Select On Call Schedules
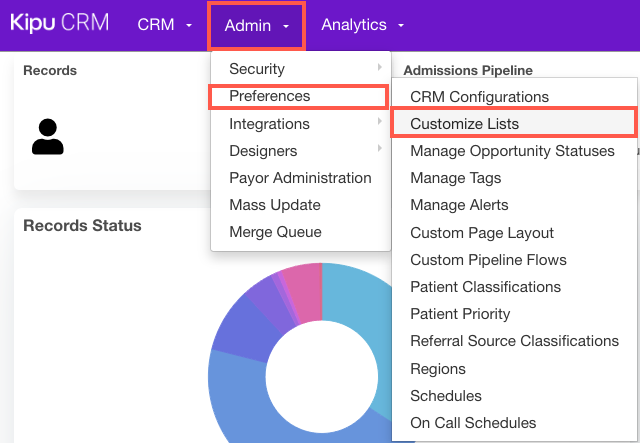This screenshot has height=443, width=640. pyautogui.click(x=473, y=423)
